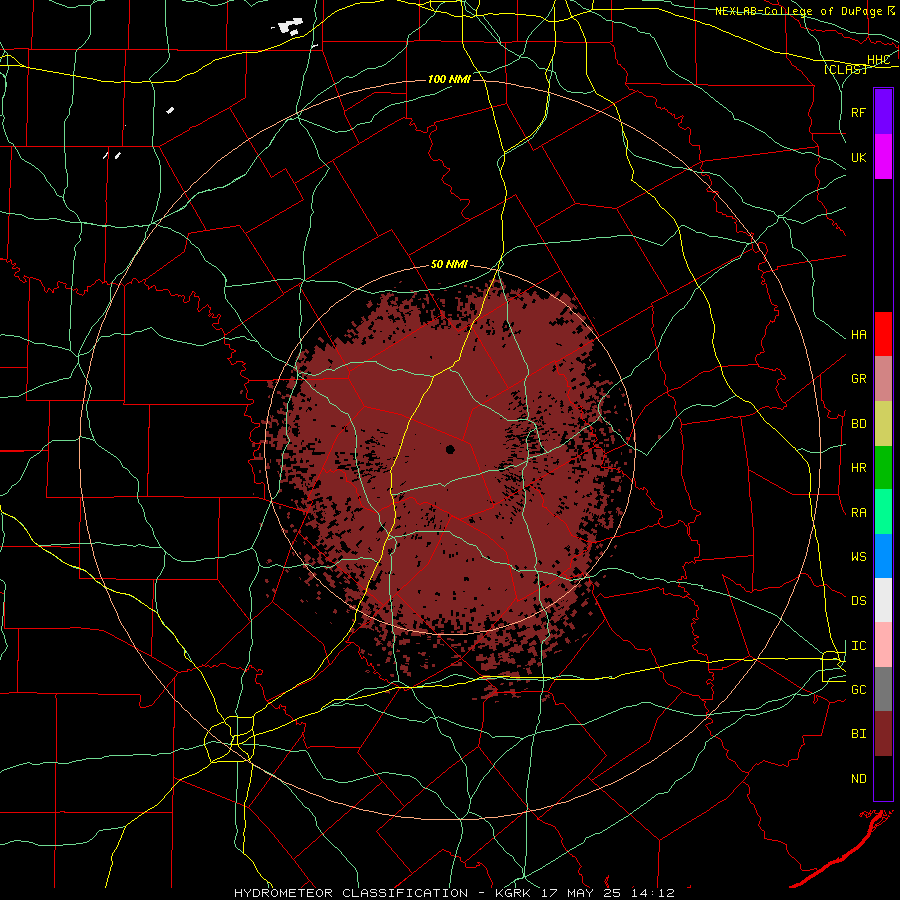This screenshot has width=900, height=900.
Task: Click the [CLAS] units label
Action: point(845,69)
